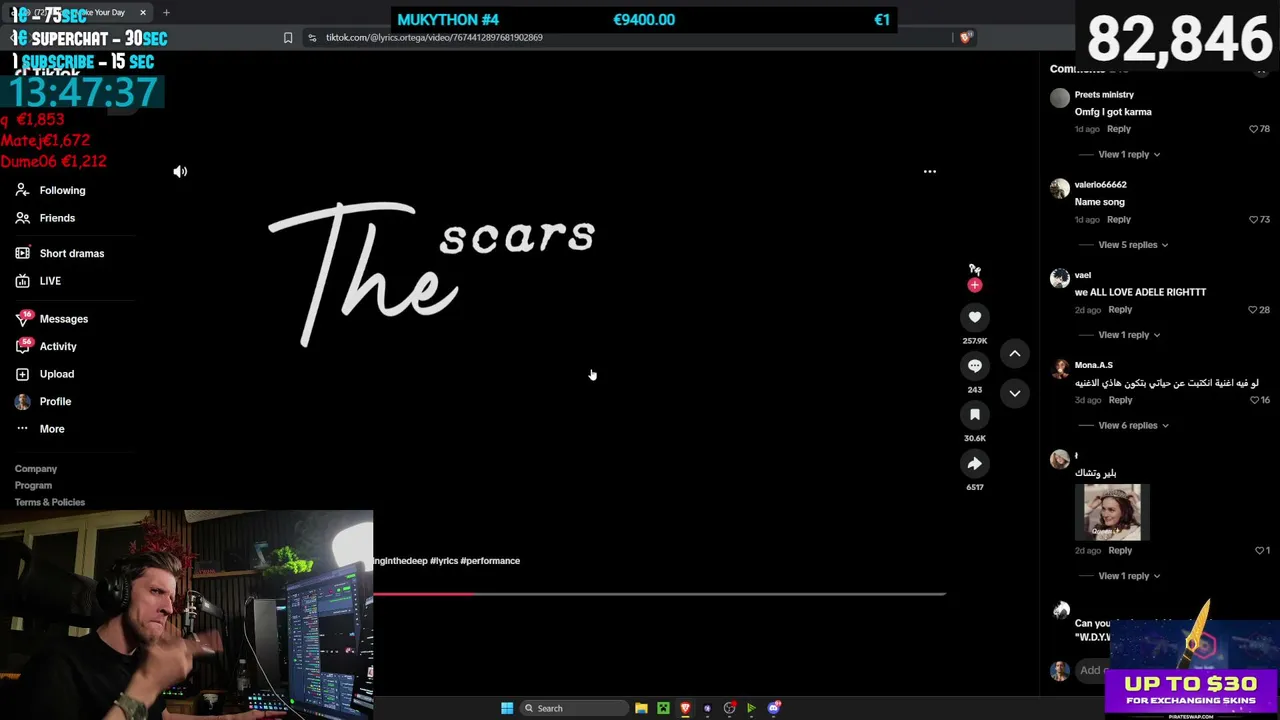Open a new browser tab
This screenshot has height=720, width=1280.
point(166,13)
